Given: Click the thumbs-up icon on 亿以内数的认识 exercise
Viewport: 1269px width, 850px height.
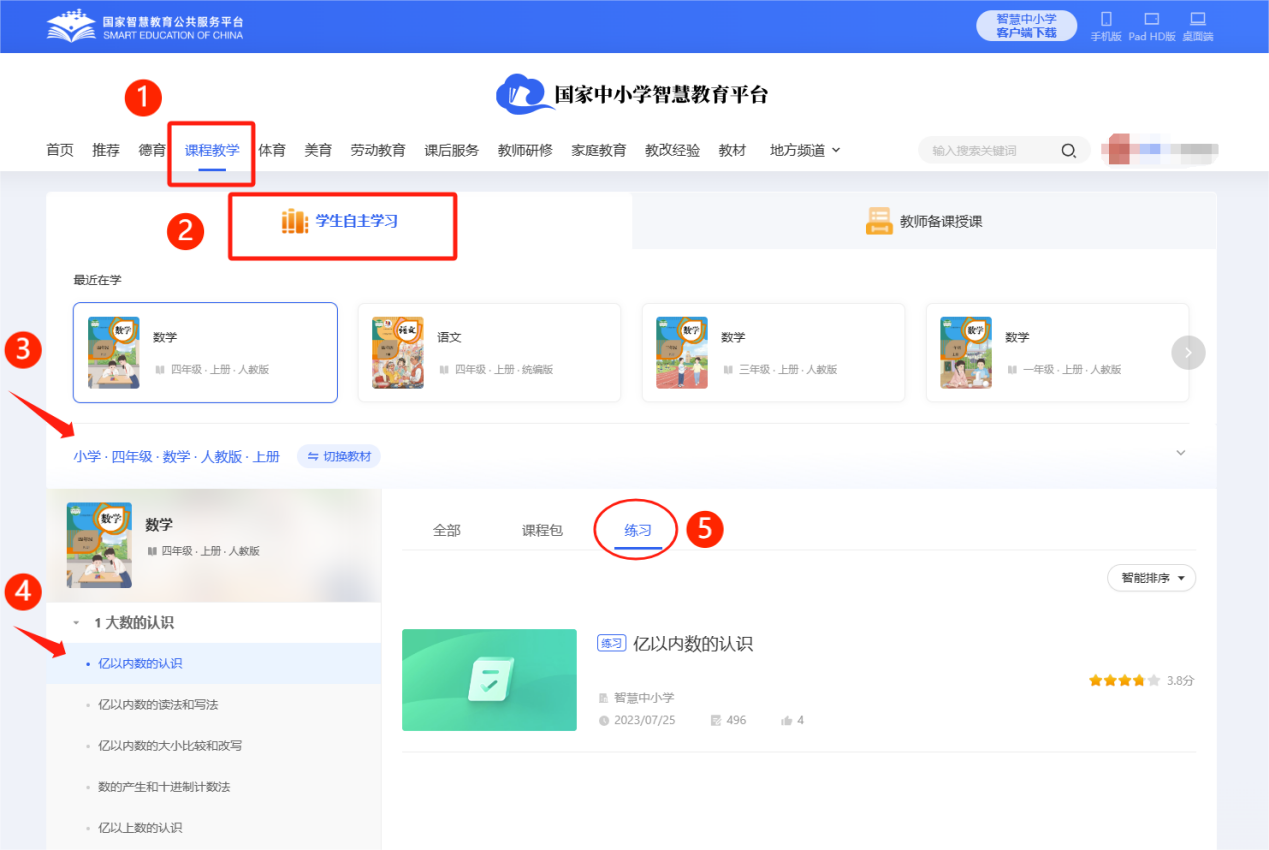Looking at the screenshot, I should coord(785,719).
